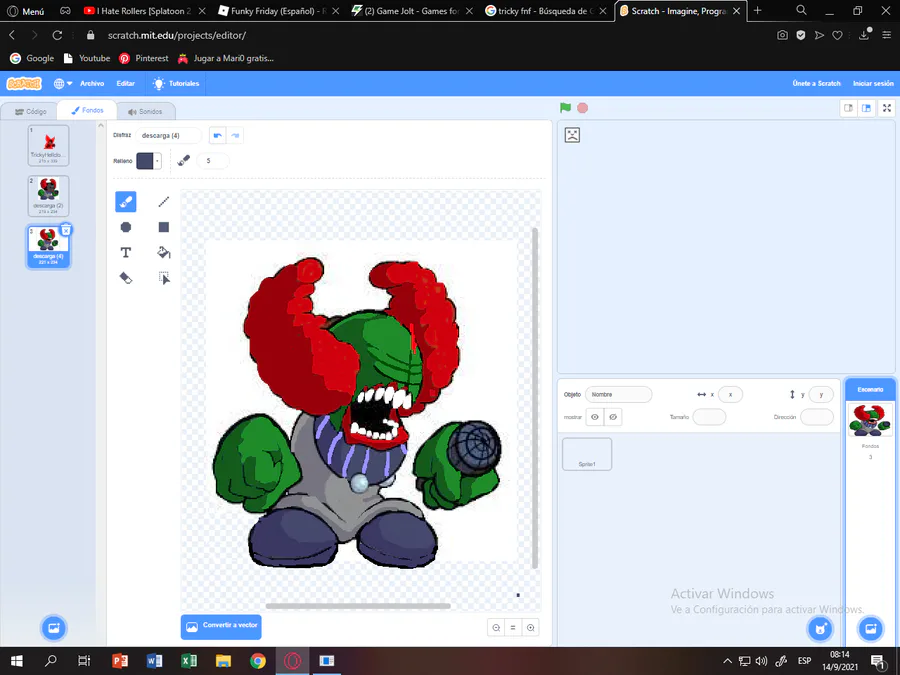Screen dimensions: 900x675
Task: Click the Choose a Backdrop button near stage
Action: (870, 629)
